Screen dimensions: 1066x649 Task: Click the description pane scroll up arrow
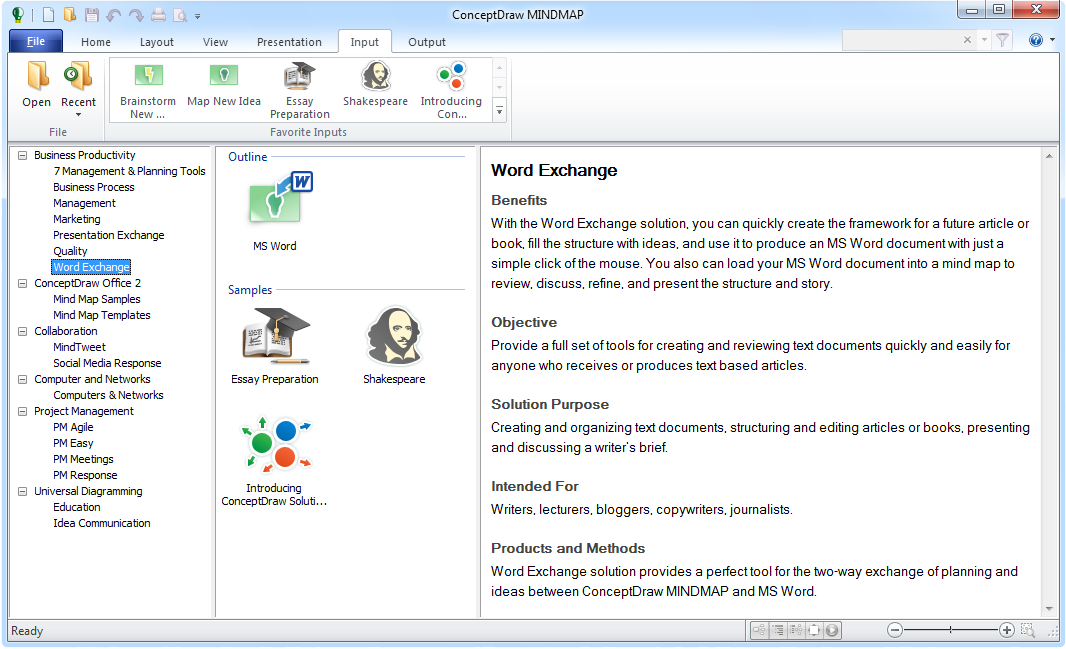1049,156
